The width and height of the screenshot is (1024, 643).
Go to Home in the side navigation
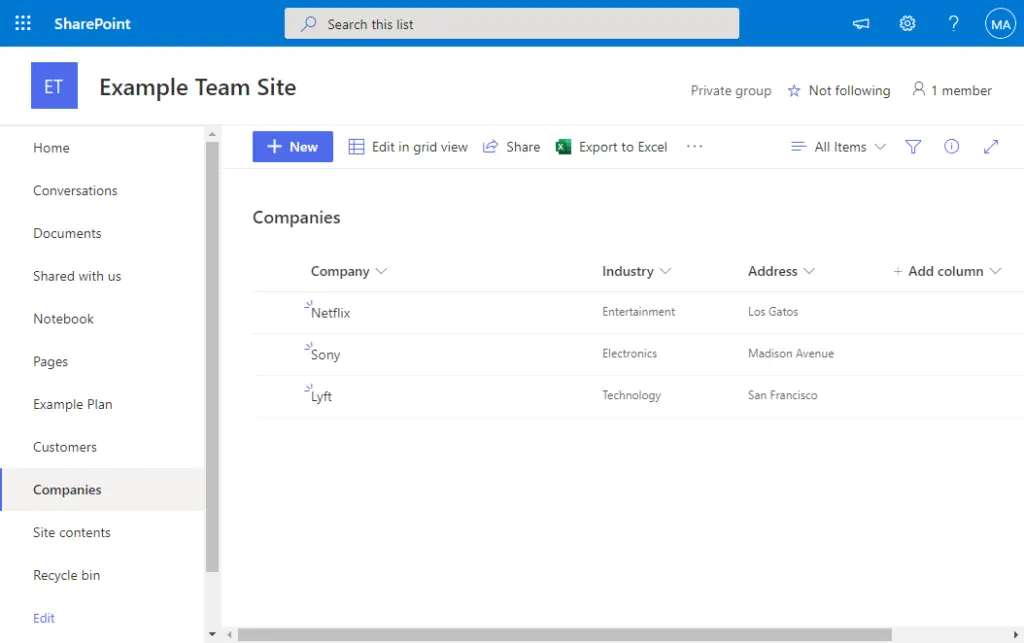click(x=51, y=148)
